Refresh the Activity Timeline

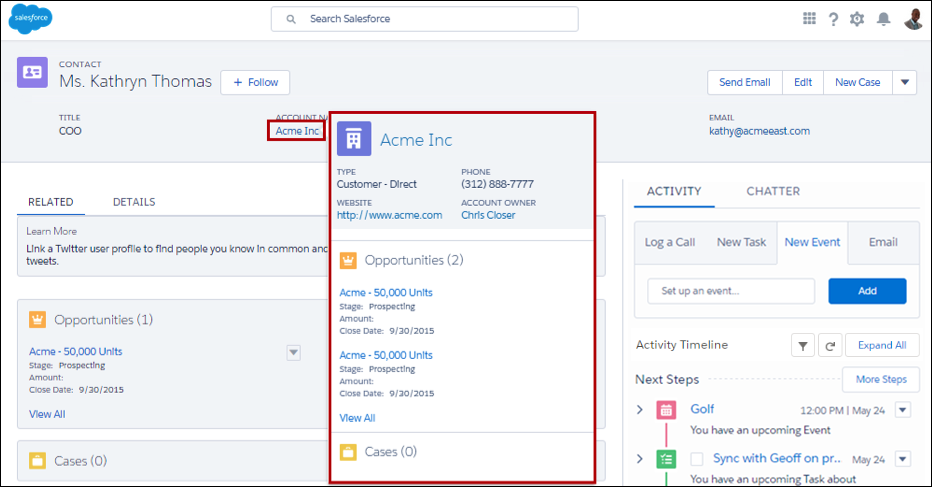[x=830, y=345]
